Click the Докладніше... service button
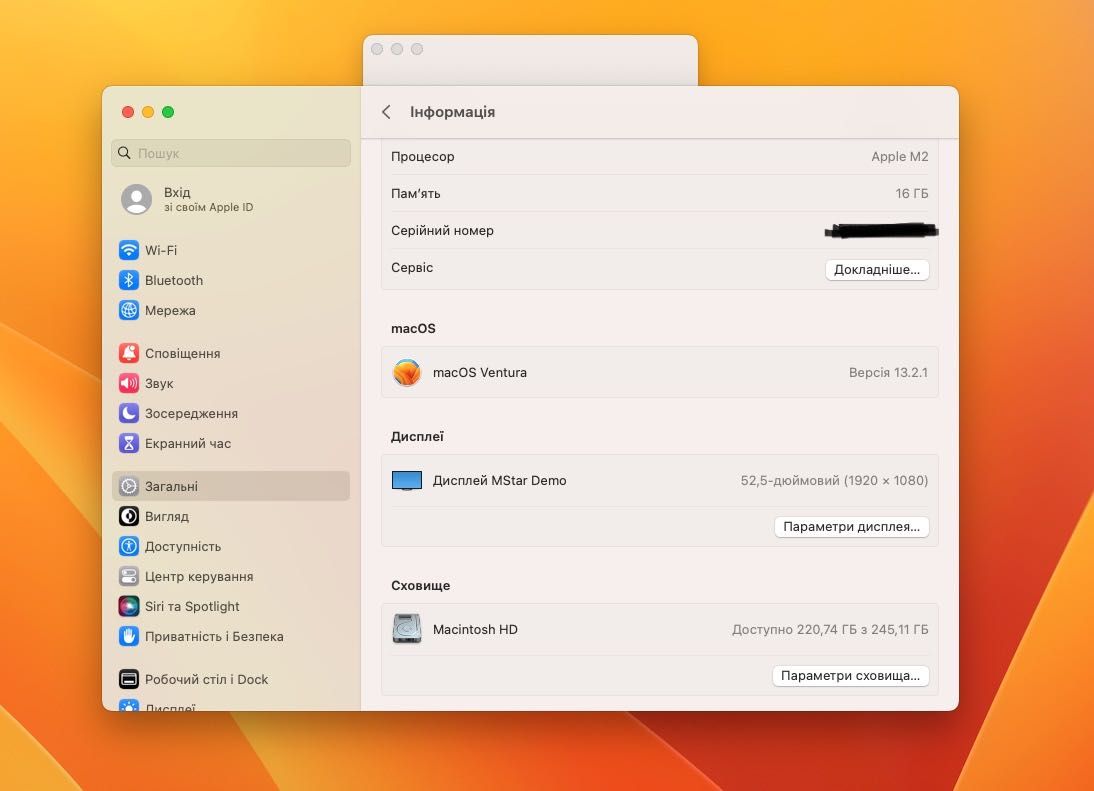This screenshot has width=1094, height=791. point(877,270)
